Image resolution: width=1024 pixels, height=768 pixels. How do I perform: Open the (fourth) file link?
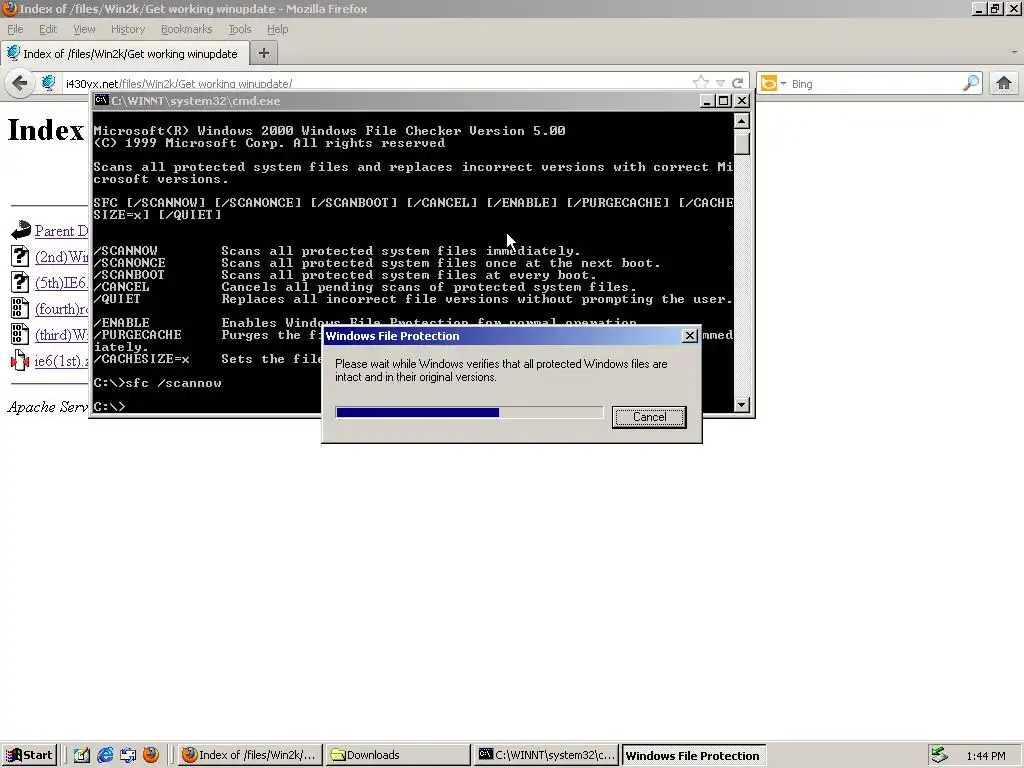61,309
